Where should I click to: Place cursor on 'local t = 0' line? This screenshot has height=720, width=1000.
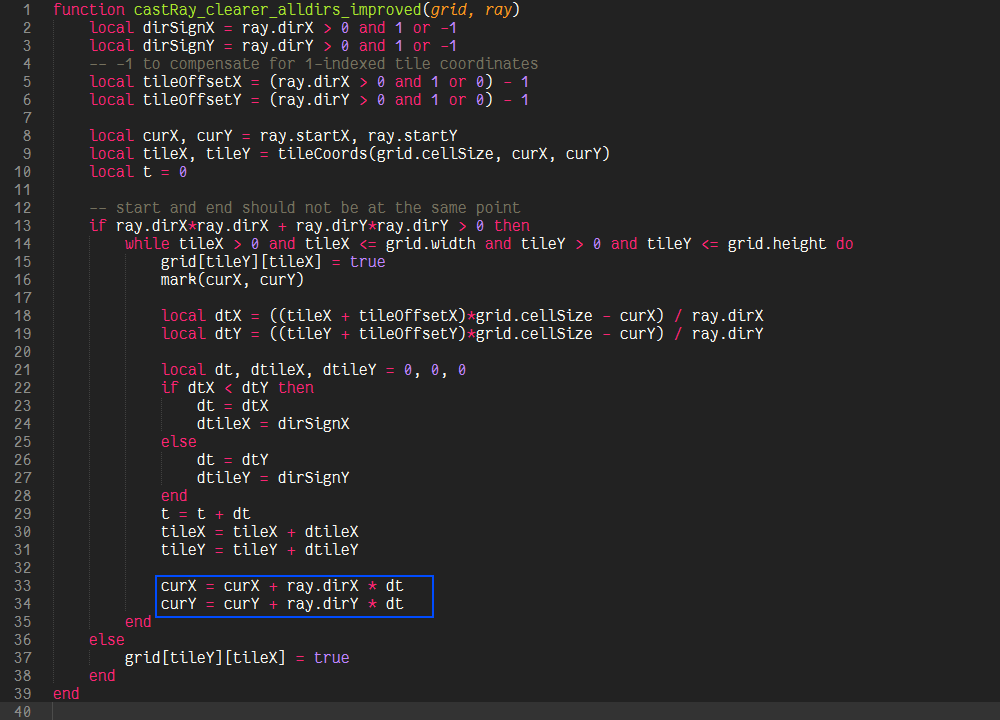[138, 172]
